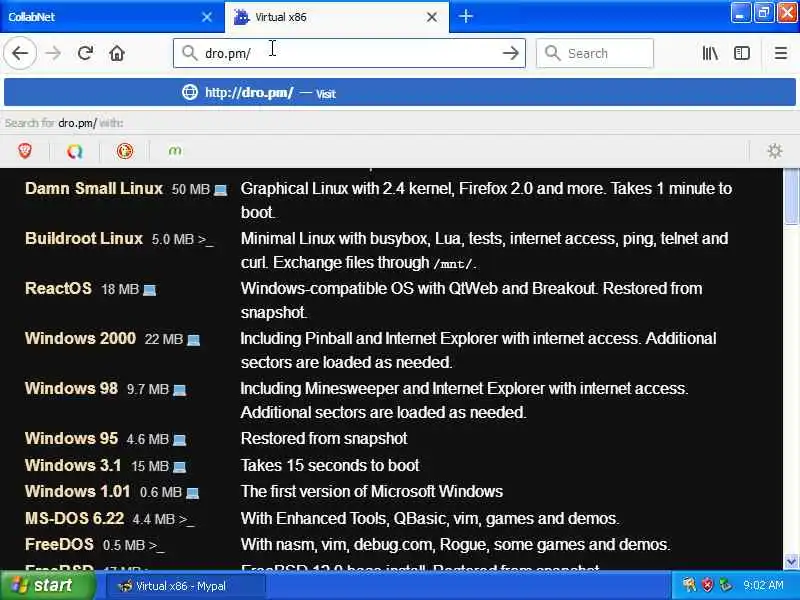Search with the green m engine icon

pos(175,151)
